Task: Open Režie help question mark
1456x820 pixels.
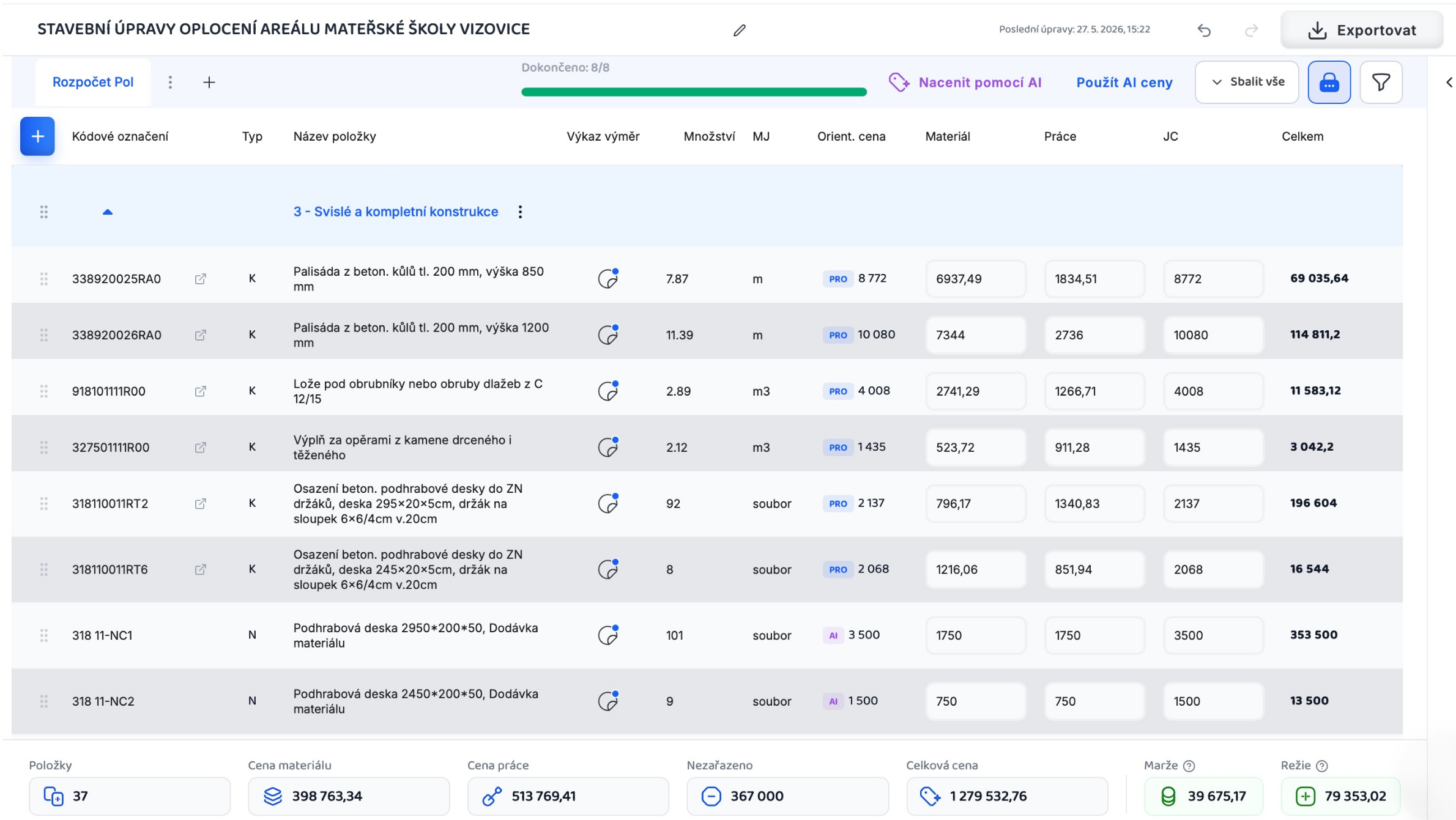Action: (1322, 766)
